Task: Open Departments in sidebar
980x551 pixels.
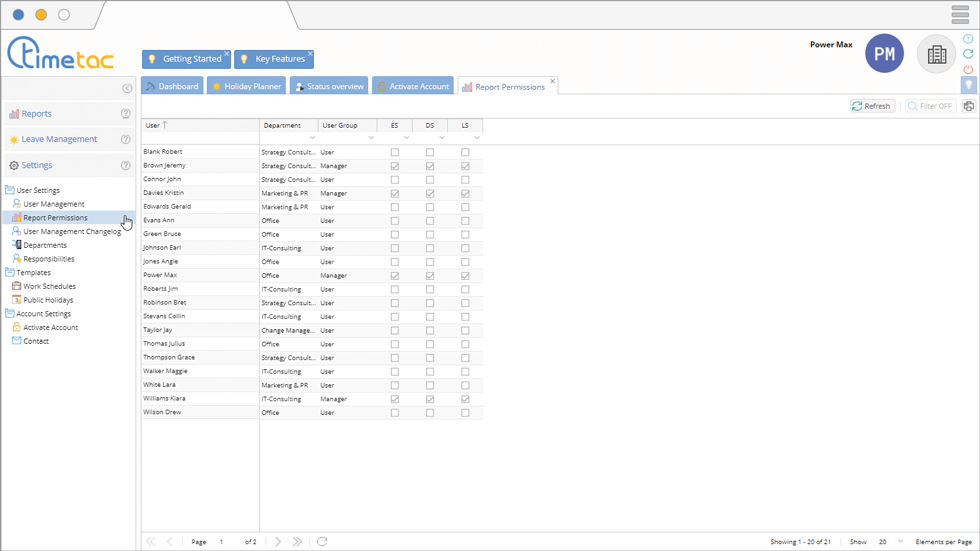Action: click(x=45, y=246)
